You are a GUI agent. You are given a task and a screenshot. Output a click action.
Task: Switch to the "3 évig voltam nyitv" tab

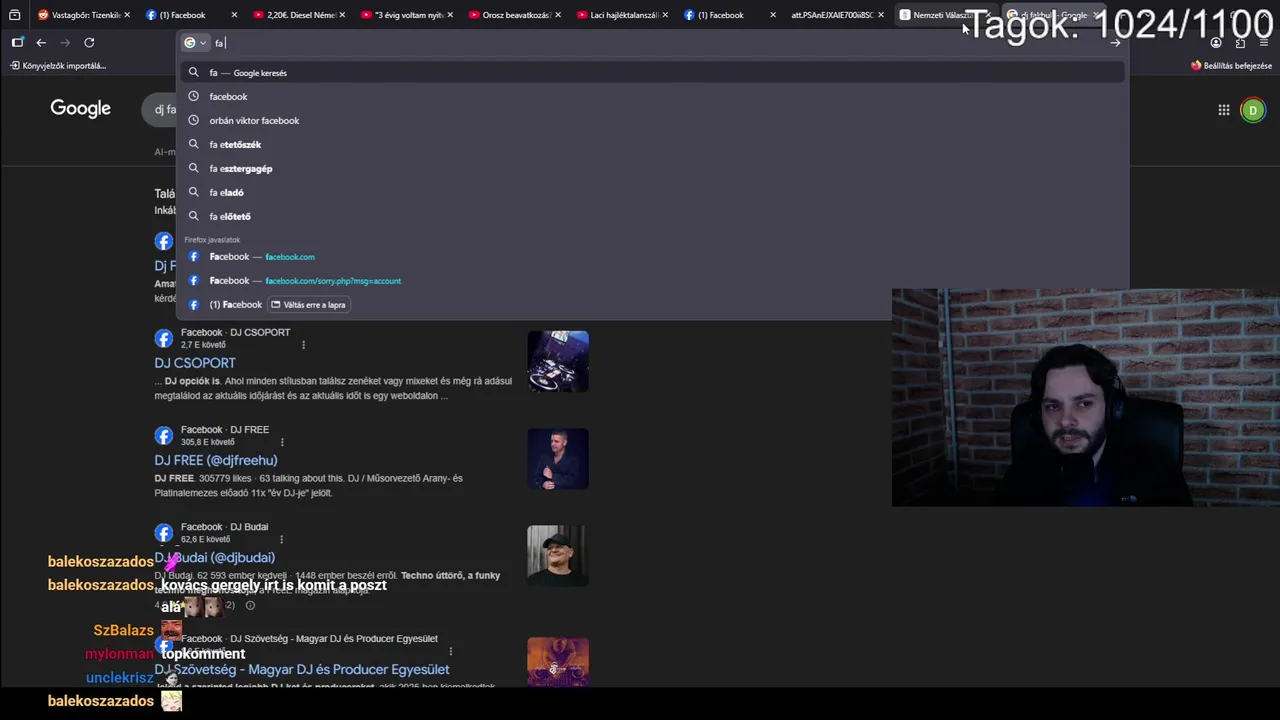406,15
